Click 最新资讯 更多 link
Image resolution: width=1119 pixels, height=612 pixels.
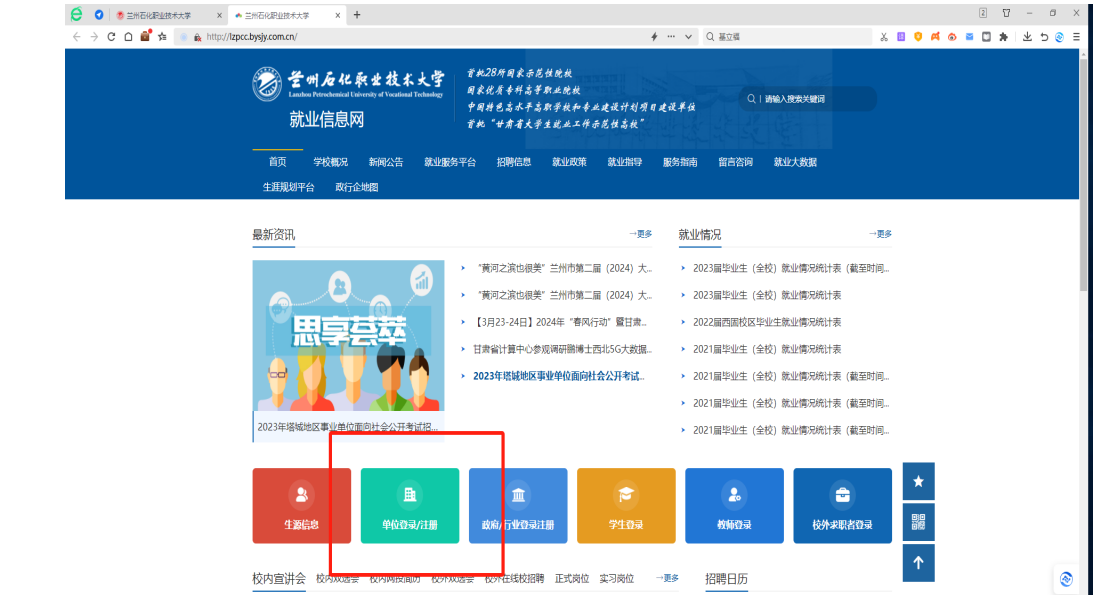[641, 234]
